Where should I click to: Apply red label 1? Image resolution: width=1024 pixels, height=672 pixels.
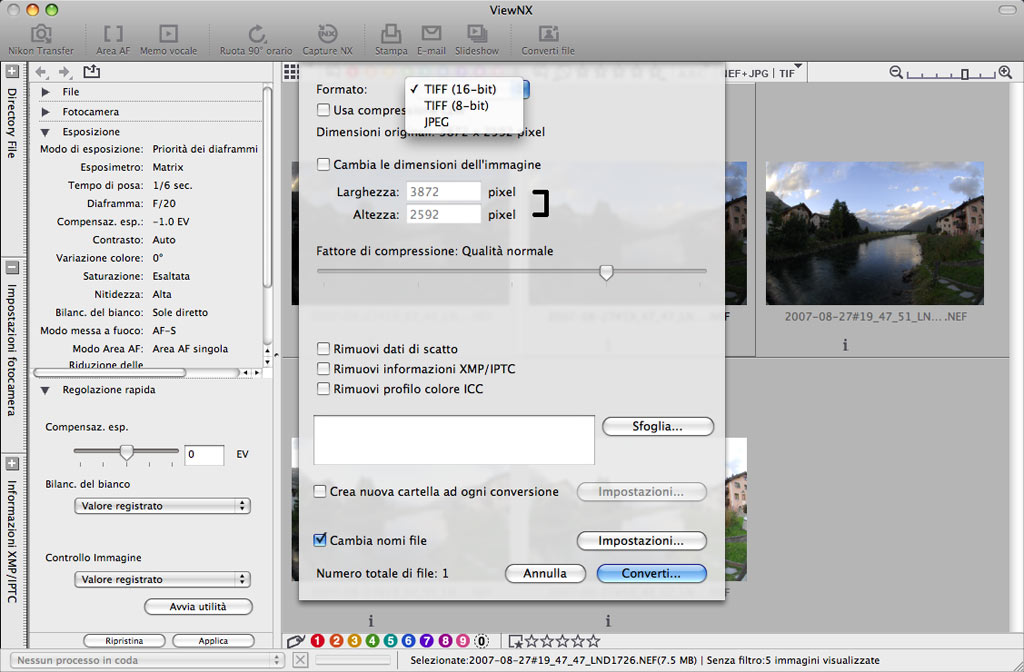tap(318, 641)
